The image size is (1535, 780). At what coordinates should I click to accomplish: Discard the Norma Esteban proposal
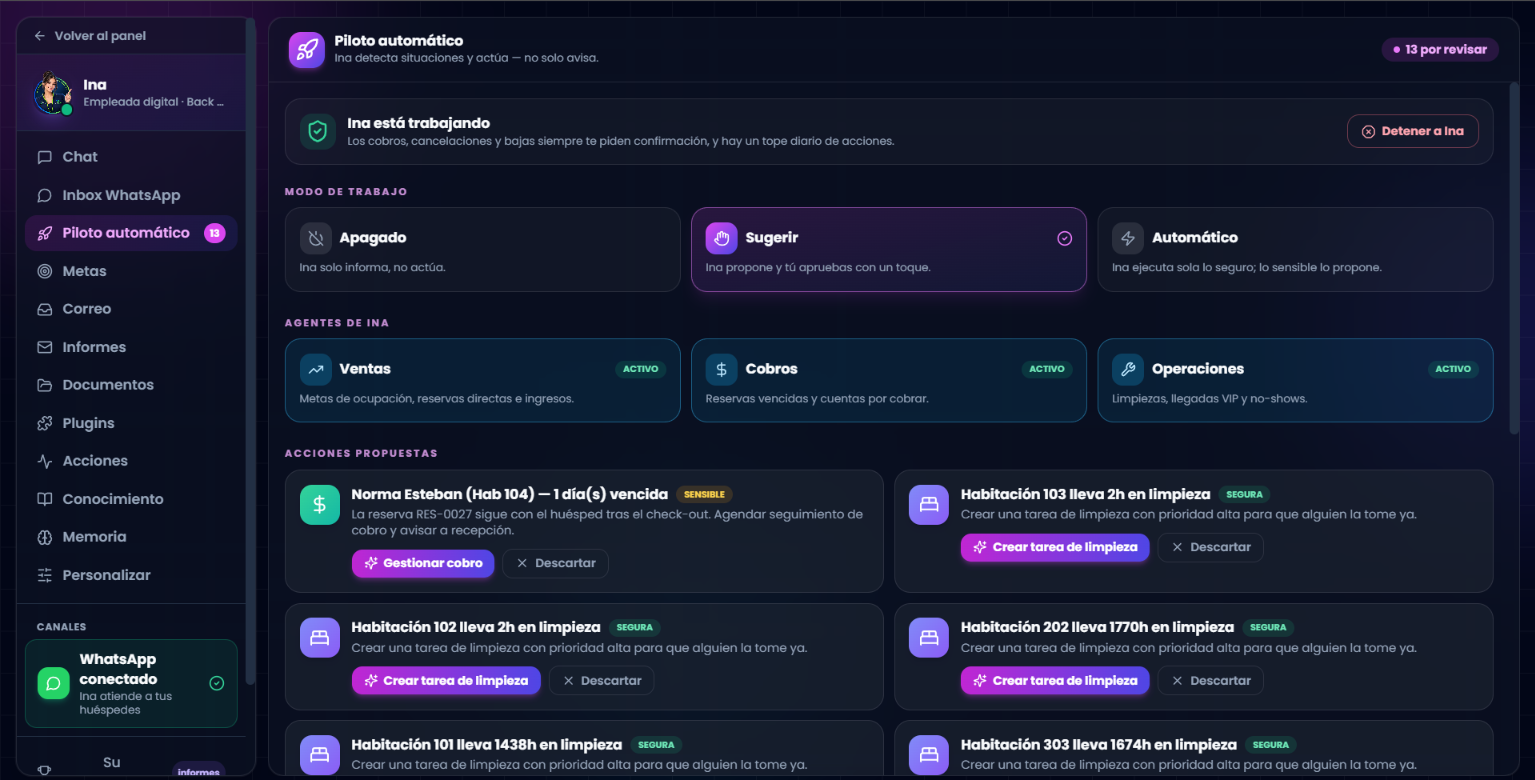pyautogui.click(x=555, y=563)
